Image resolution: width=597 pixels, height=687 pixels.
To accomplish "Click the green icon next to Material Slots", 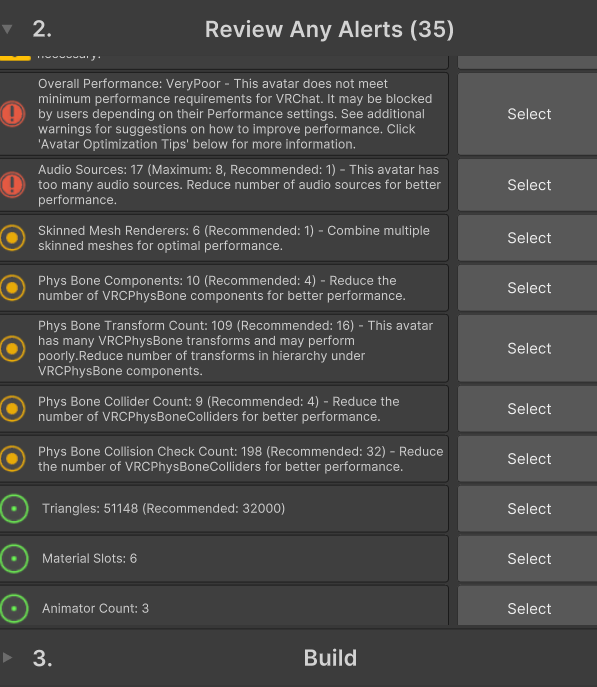I will click(x=14, y=559).
